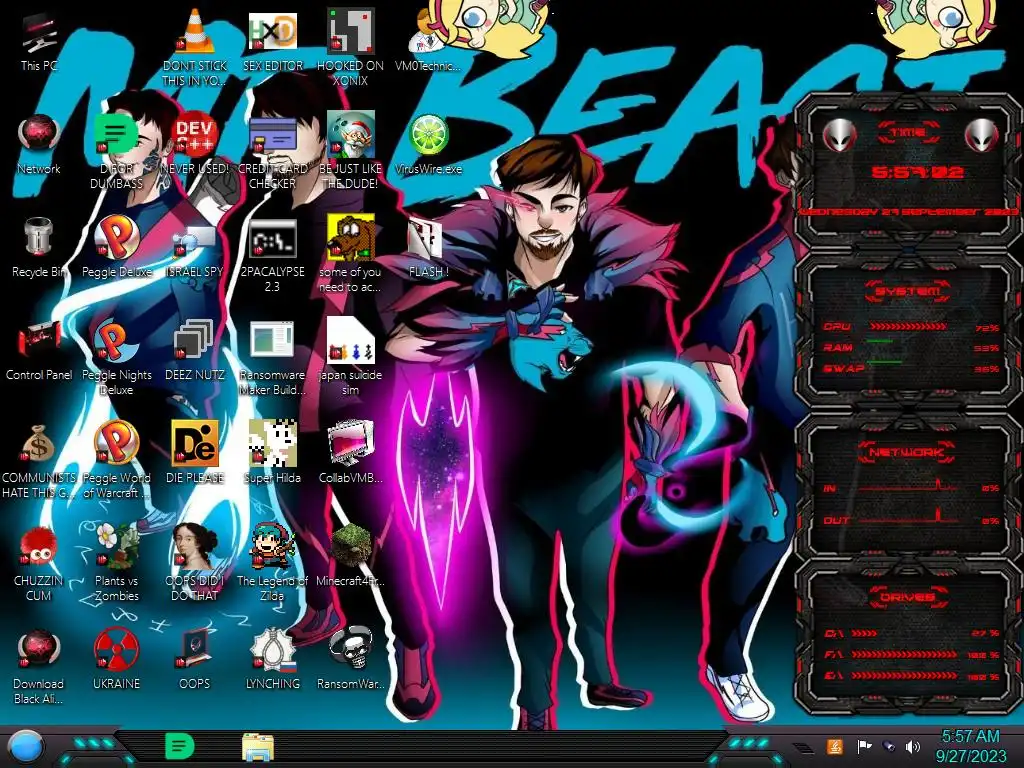Open the 2PACALYPSE 2.3 console icon
The width and height of the screenshot is (1024, 768).
pos(273,255)
